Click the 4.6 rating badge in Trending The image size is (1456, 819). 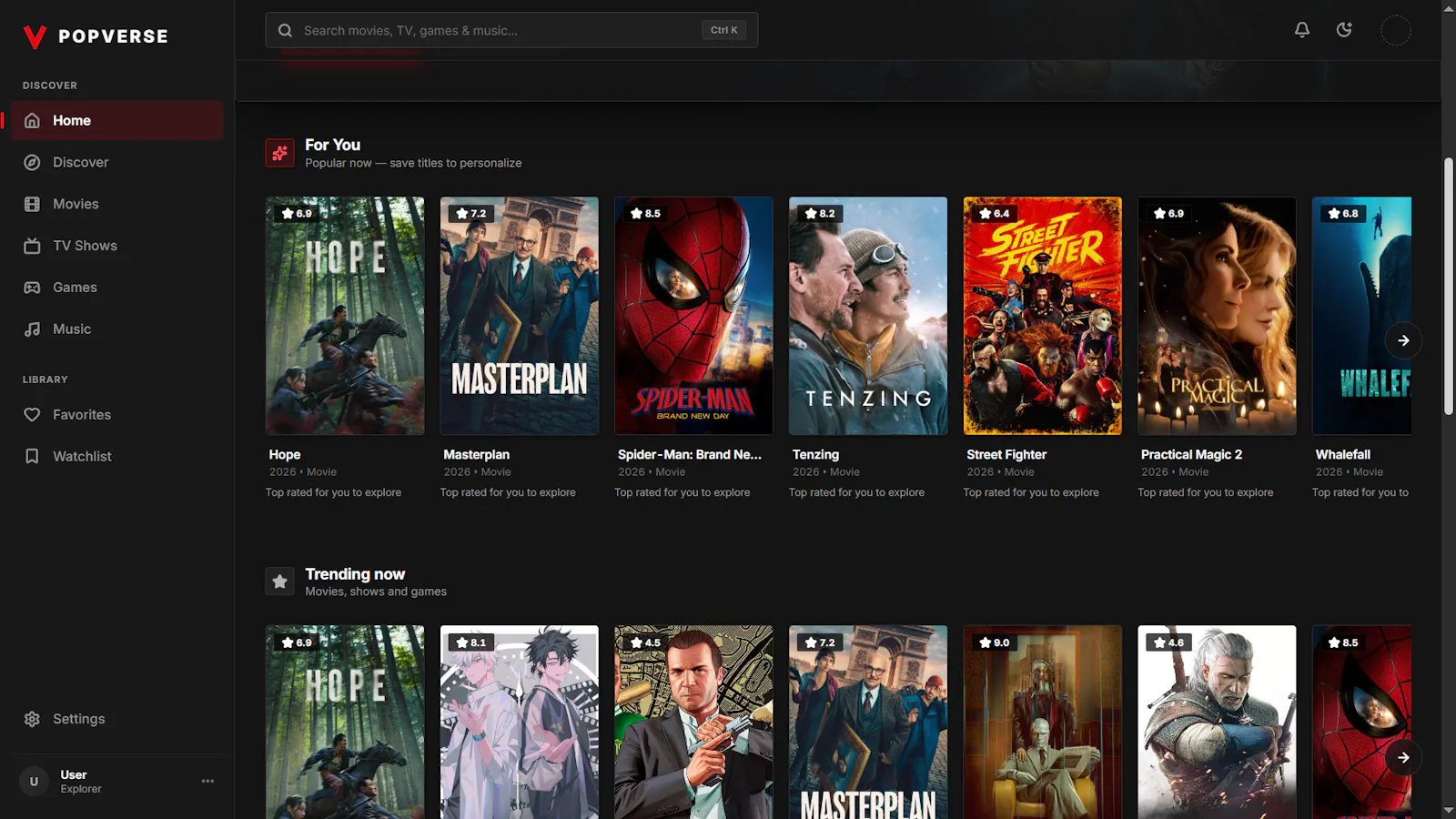point(1168,642)
